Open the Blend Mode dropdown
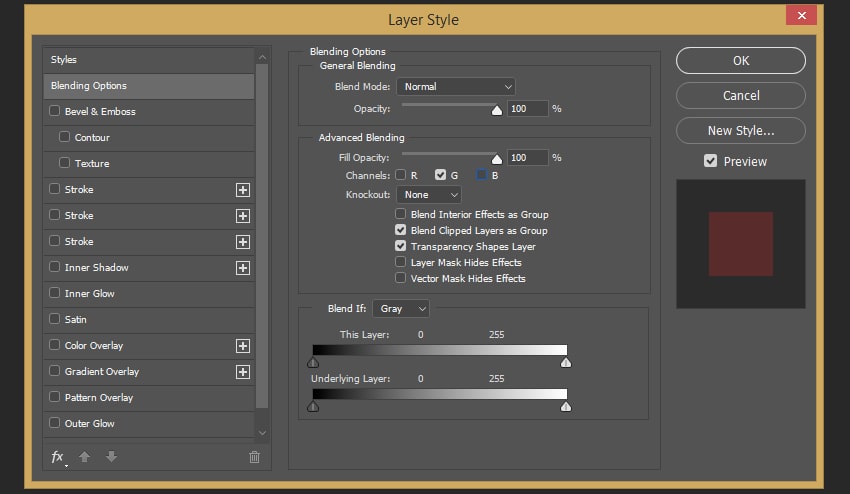This screenshot has width=850, height=494. [456, 87]
